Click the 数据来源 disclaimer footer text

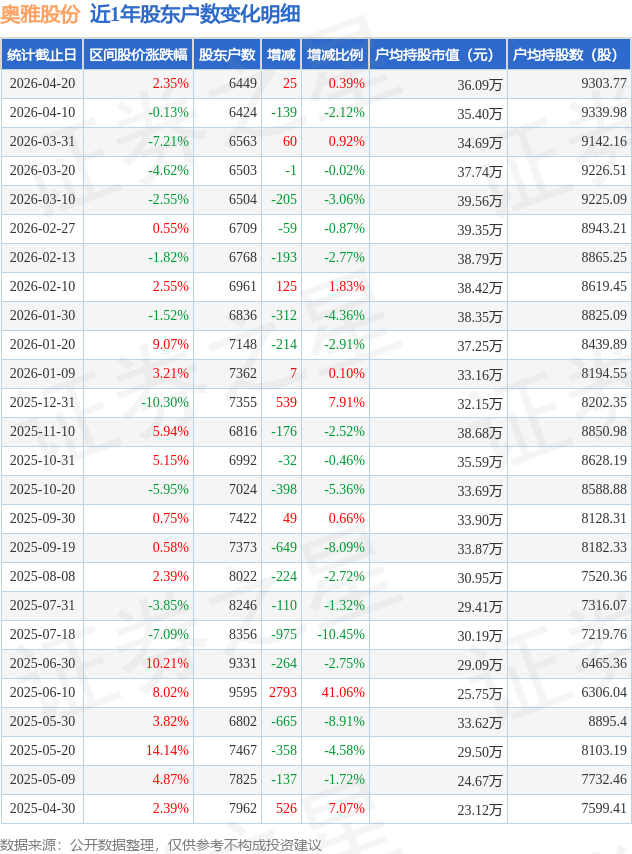coord(160,845)
